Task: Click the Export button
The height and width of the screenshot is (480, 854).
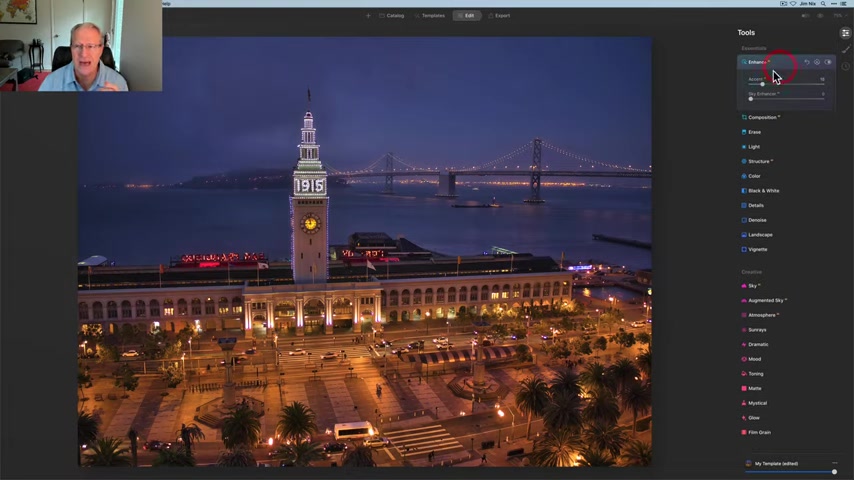Action: point(499,16)
